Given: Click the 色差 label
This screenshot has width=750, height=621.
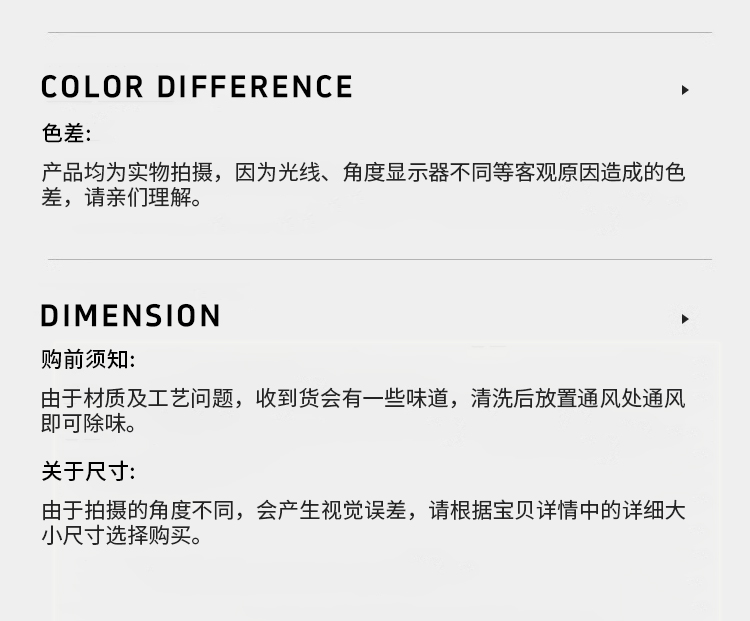Looking at the screenshot, I should (x=66, y=134).
